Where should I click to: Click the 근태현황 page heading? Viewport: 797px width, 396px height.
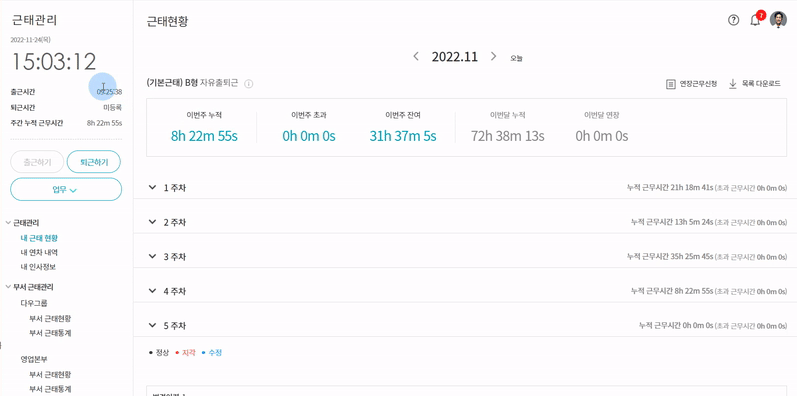[x=168, y=21]
